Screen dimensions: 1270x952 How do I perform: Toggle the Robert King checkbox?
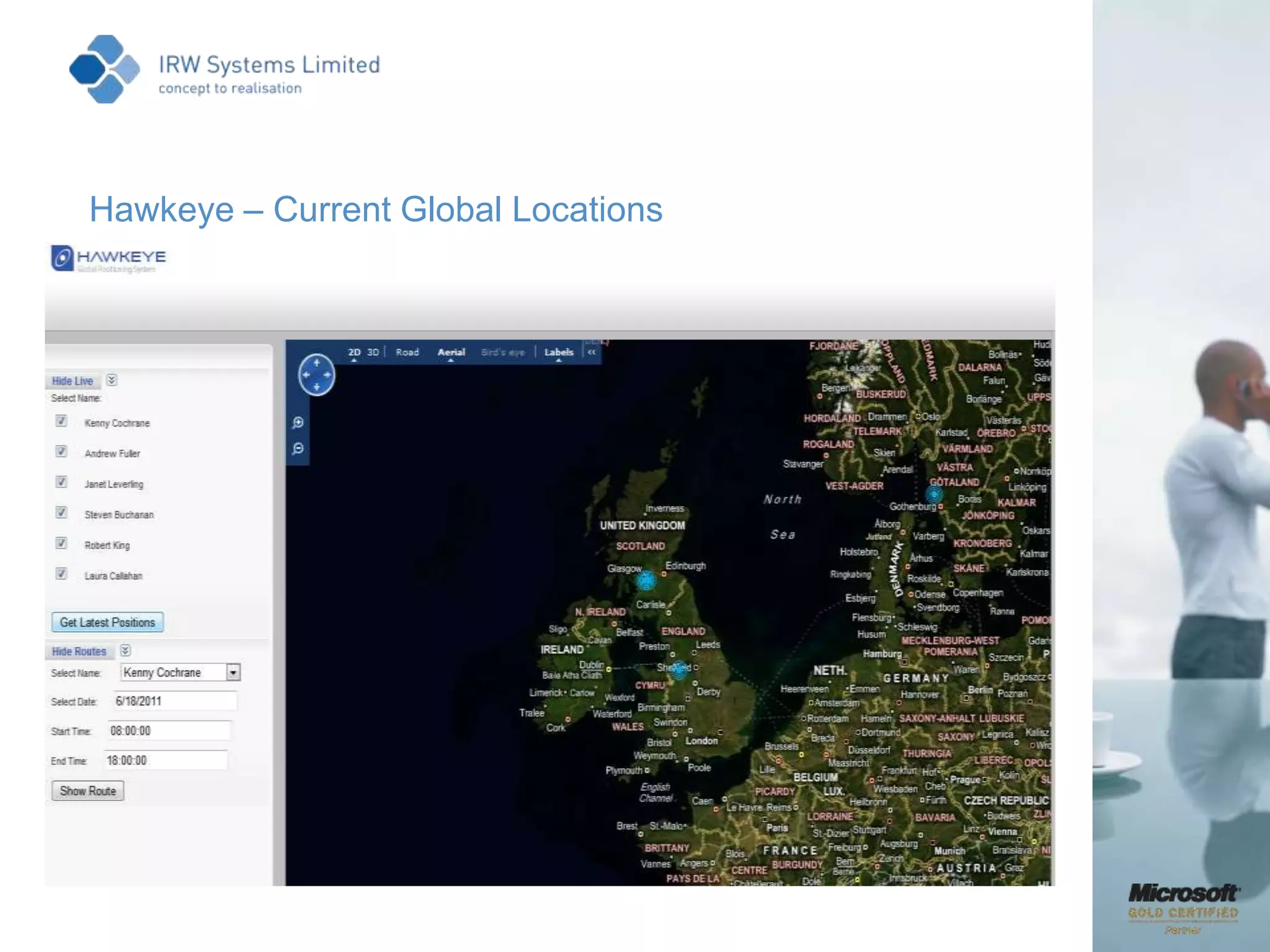pyautogui.click(x=61, y=544)
